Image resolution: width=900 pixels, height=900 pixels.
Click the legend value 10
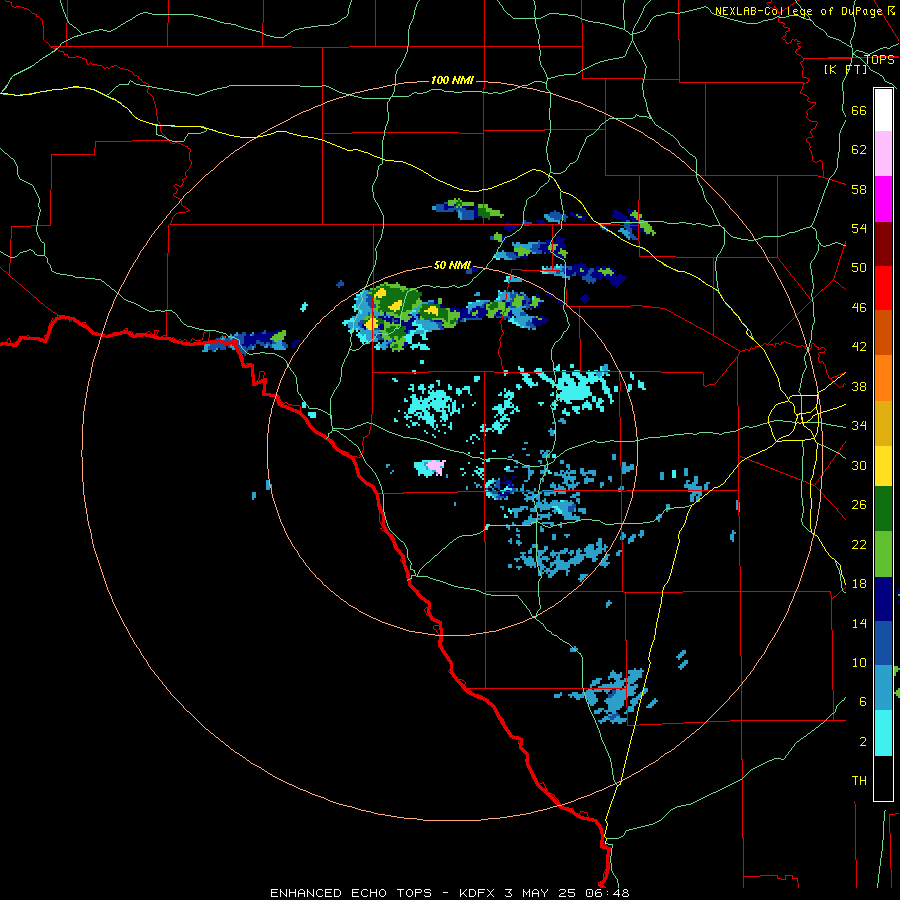point(859,662)
